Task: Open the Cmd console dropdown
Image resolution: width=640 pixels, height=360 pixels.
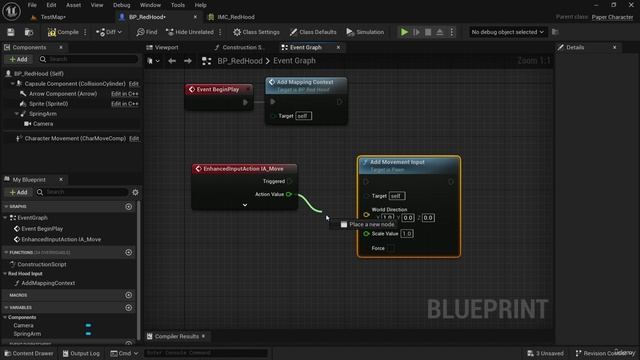Action: tap(124, 353)
